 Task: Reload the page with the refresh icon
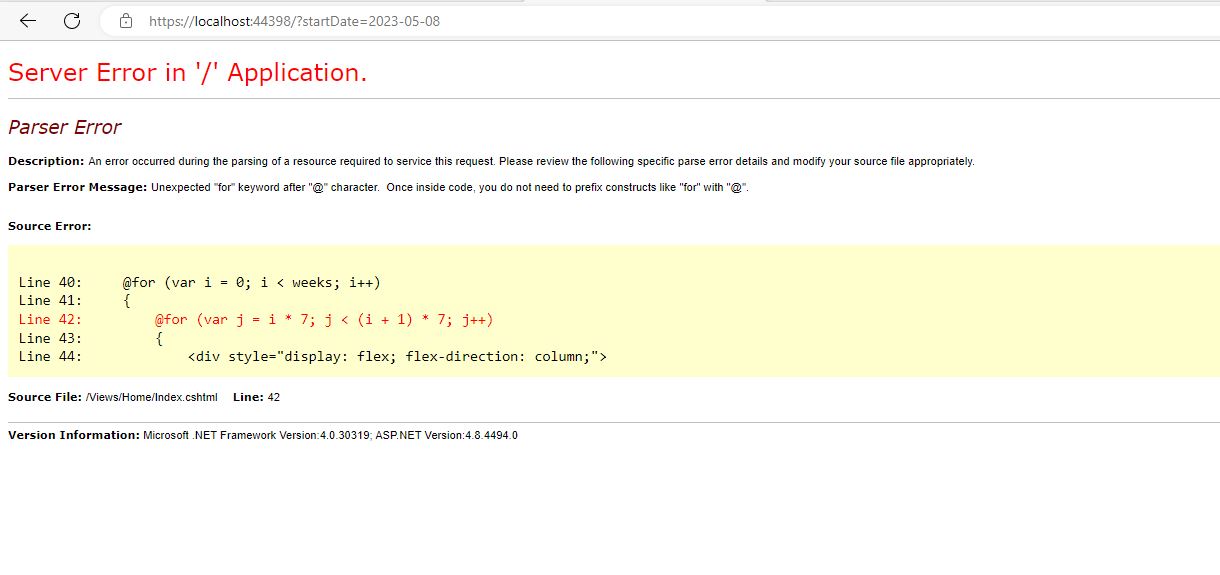click(72, 20)
